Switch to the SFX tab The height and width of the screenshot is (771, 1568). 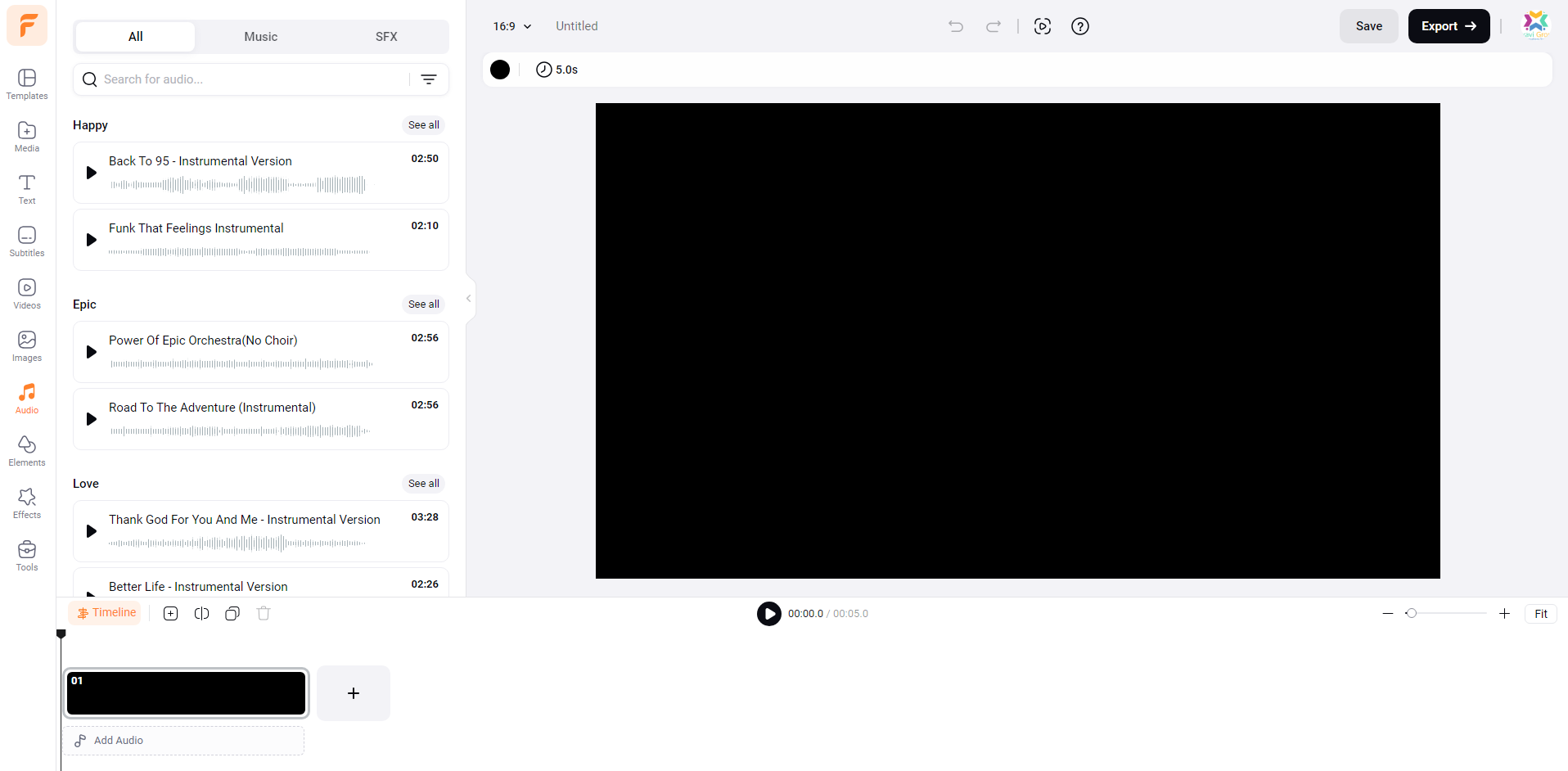pos(386,37)
